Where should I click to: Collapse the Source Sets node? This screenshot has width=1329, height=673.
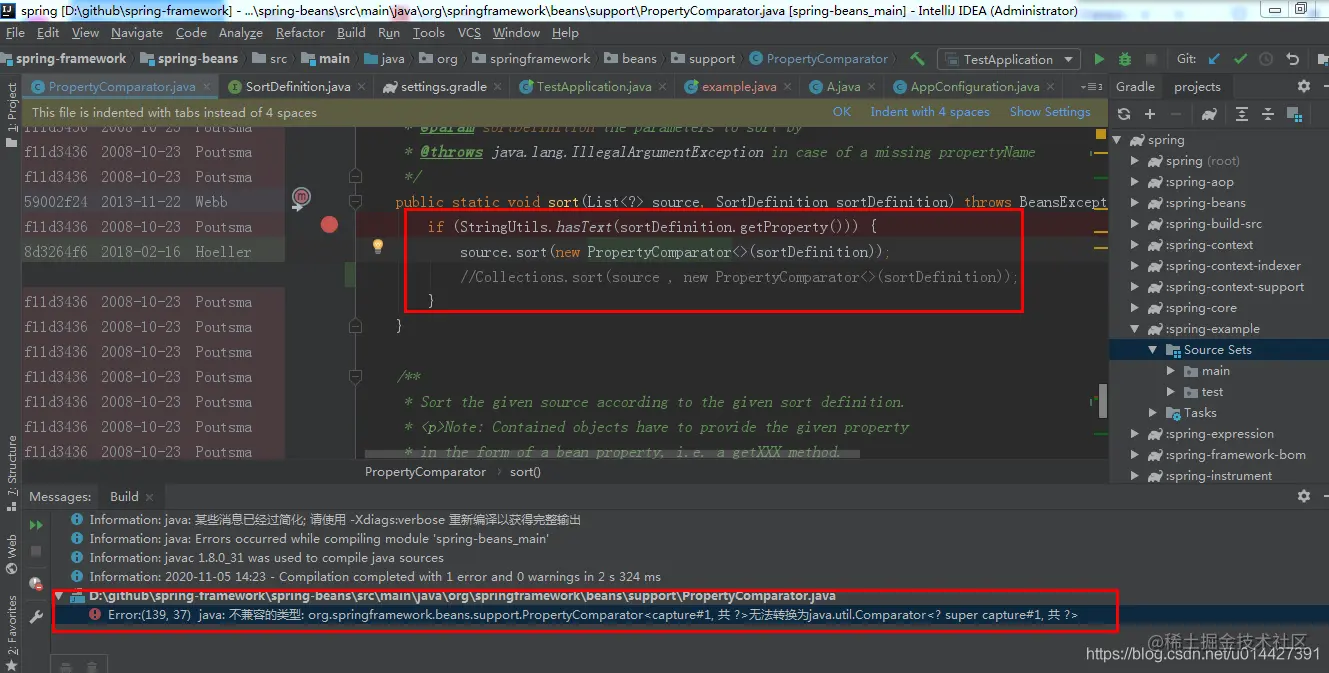pos(1153,350)
